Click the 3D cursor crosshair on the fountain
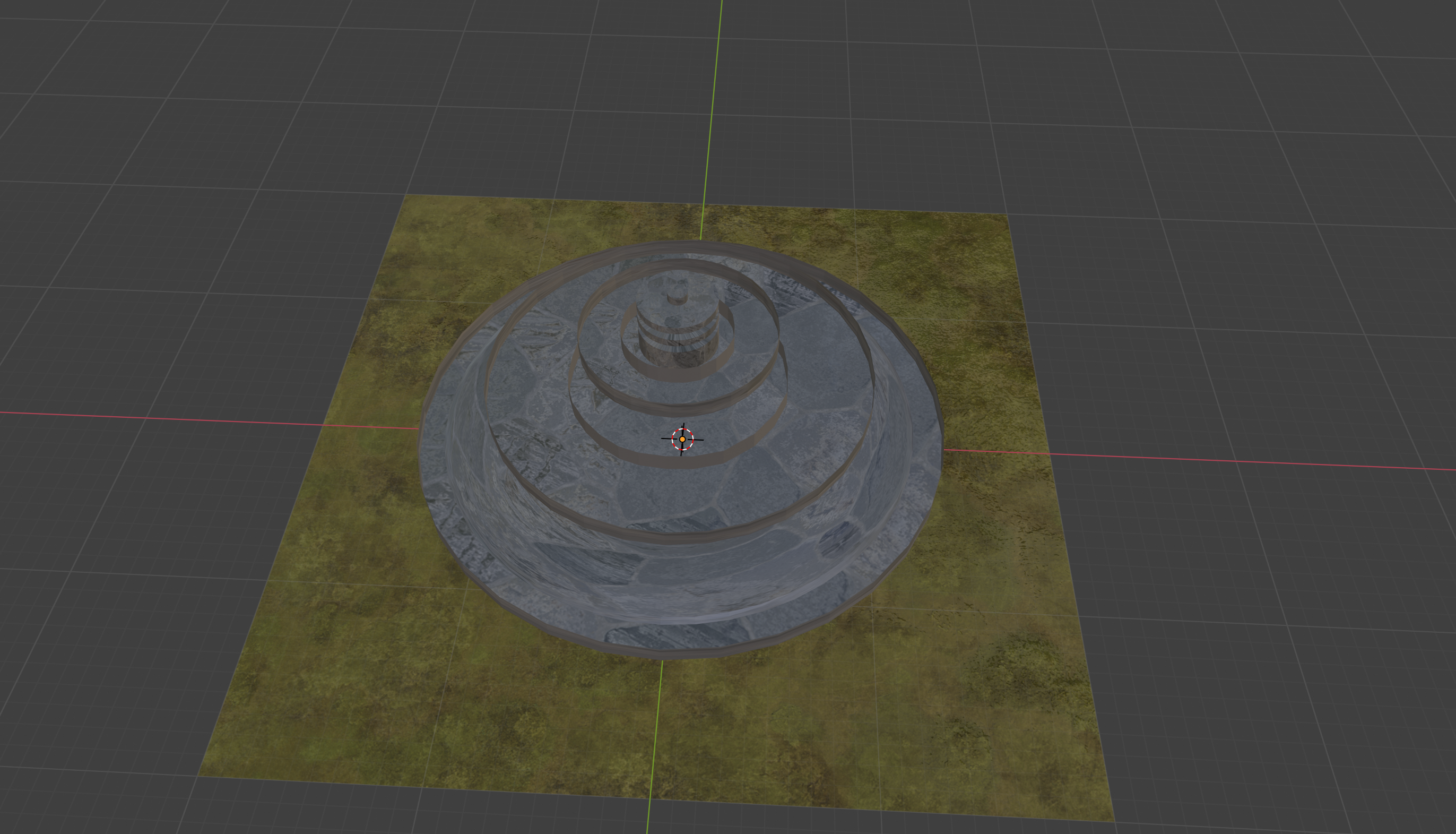Image resolution: width=1456 pixels, height=834 pixels. (x=682, y=440)
